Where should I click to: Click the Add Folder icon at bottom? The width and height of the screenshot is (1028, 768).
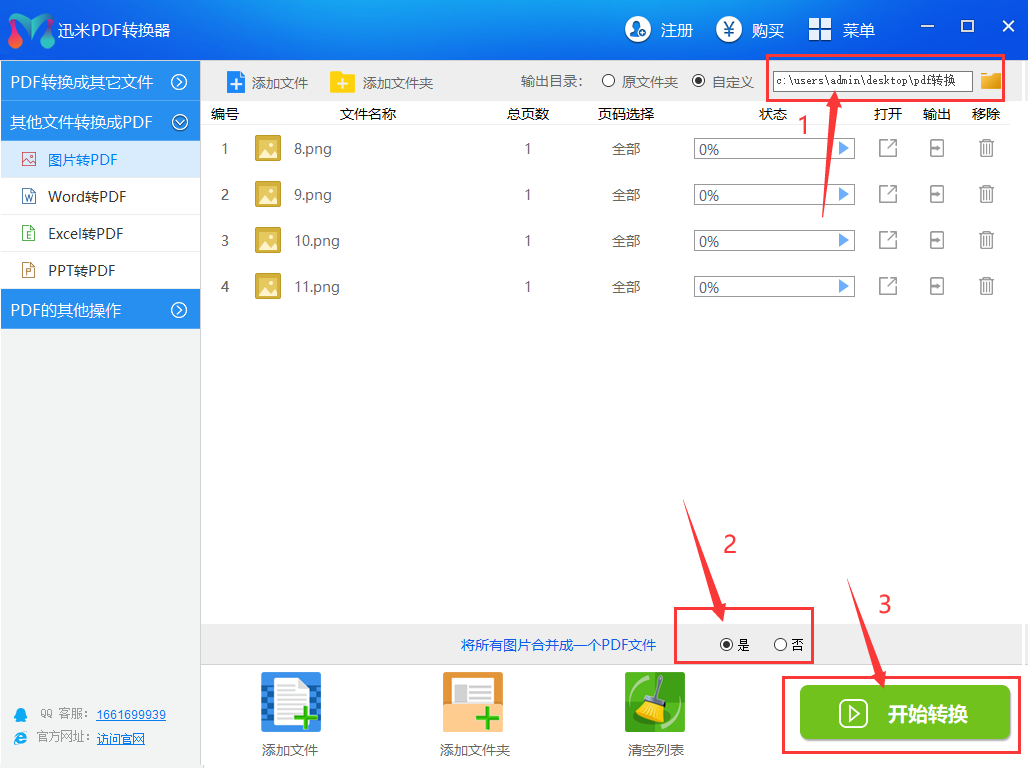pyautogui.click(x=473, y=702)
